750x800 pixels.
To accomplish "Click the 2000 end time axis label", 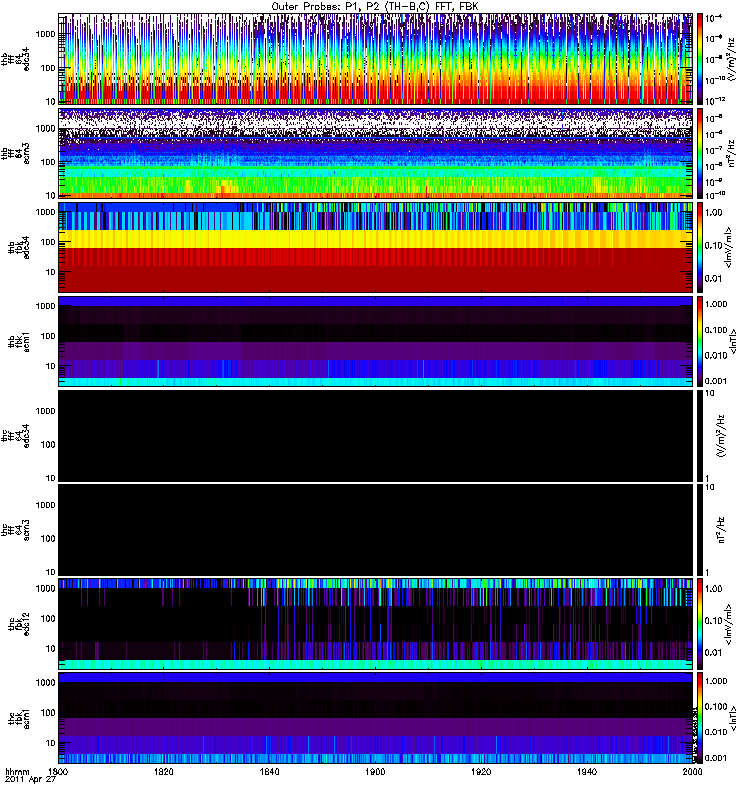I will click(692, 771).
